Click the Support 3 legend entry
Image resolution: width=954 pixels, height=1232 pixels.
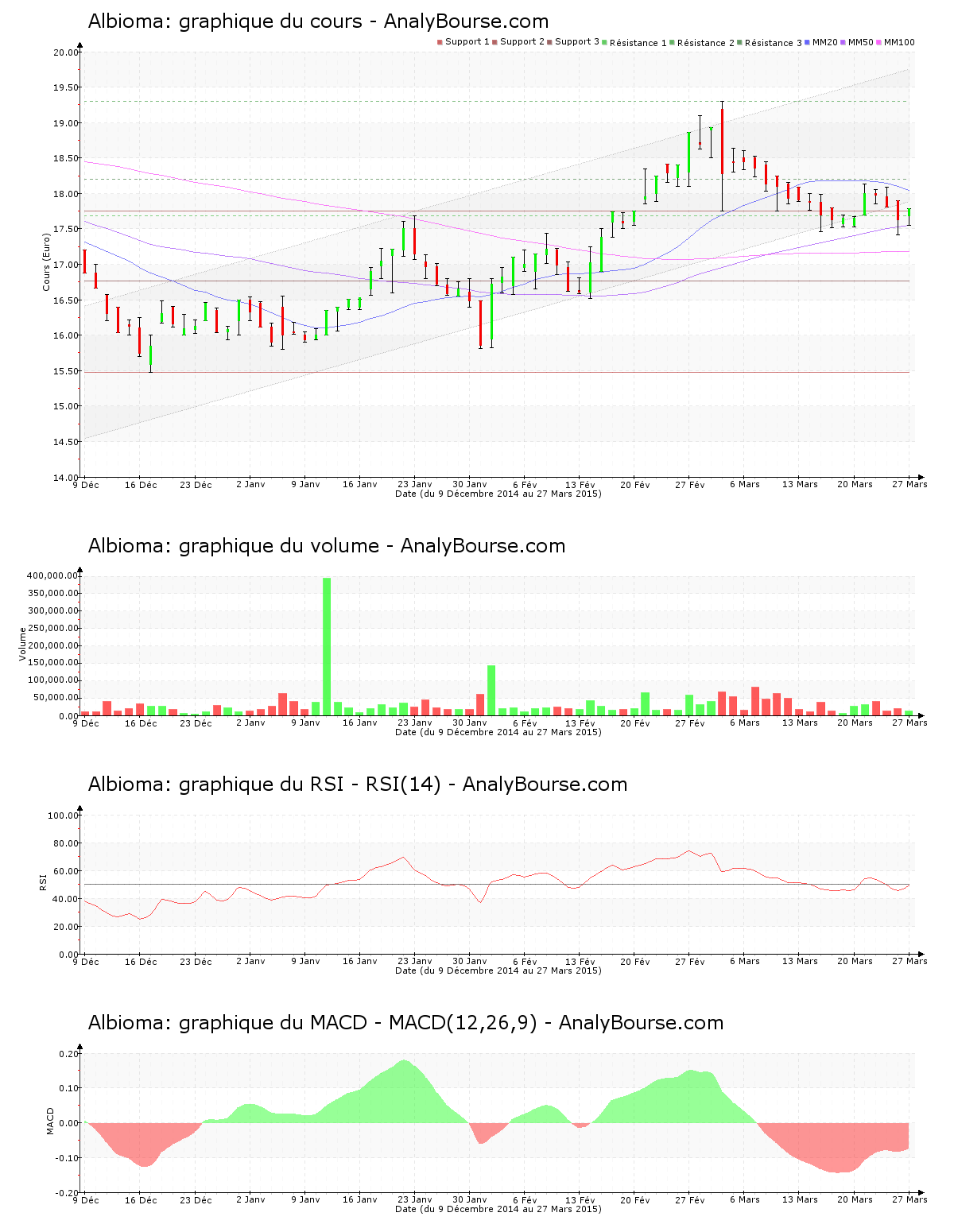tap(573, 42)
